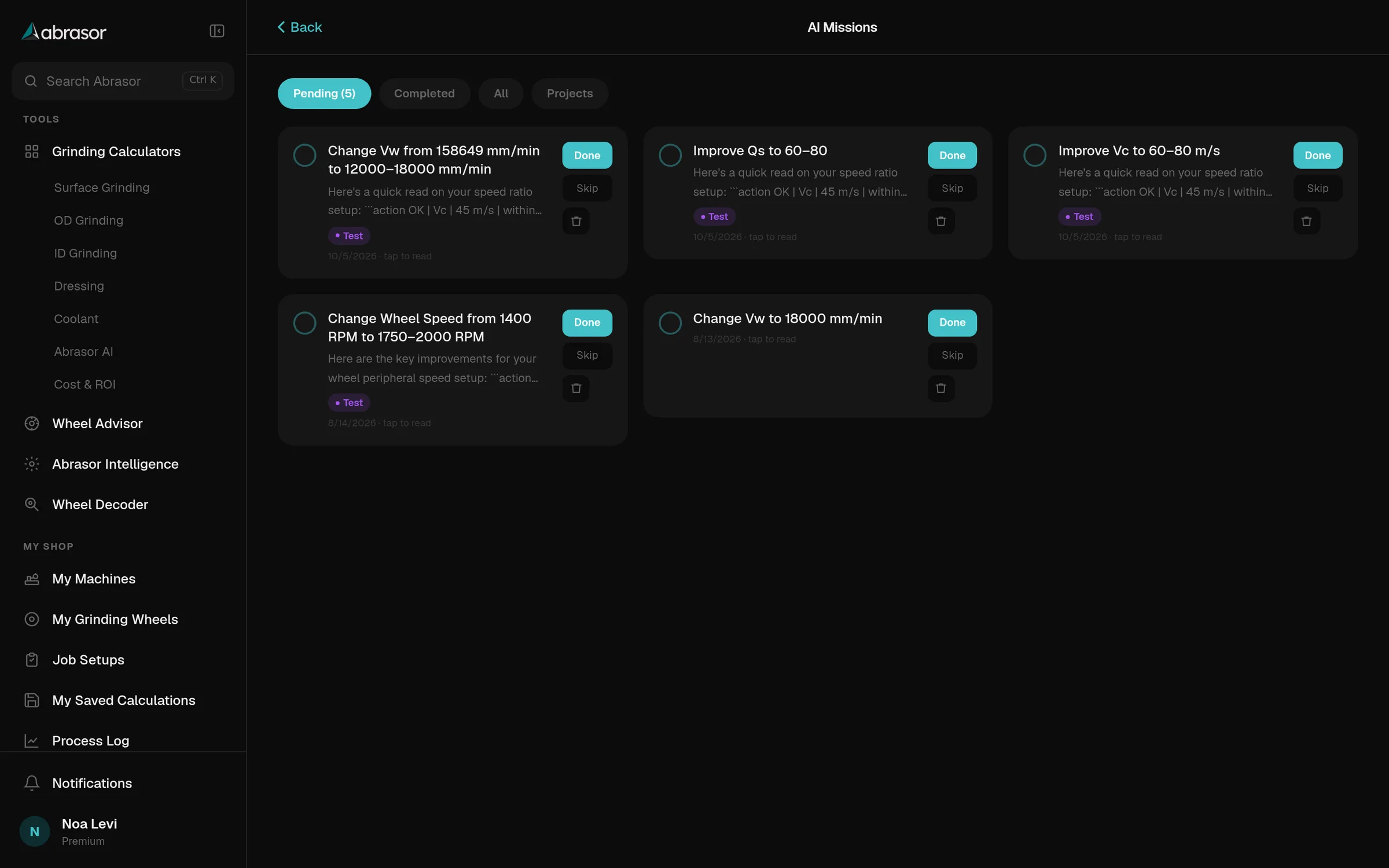Go Back from AI Missions
Screen dimensions: 1389x868
[x=300, y=27]
